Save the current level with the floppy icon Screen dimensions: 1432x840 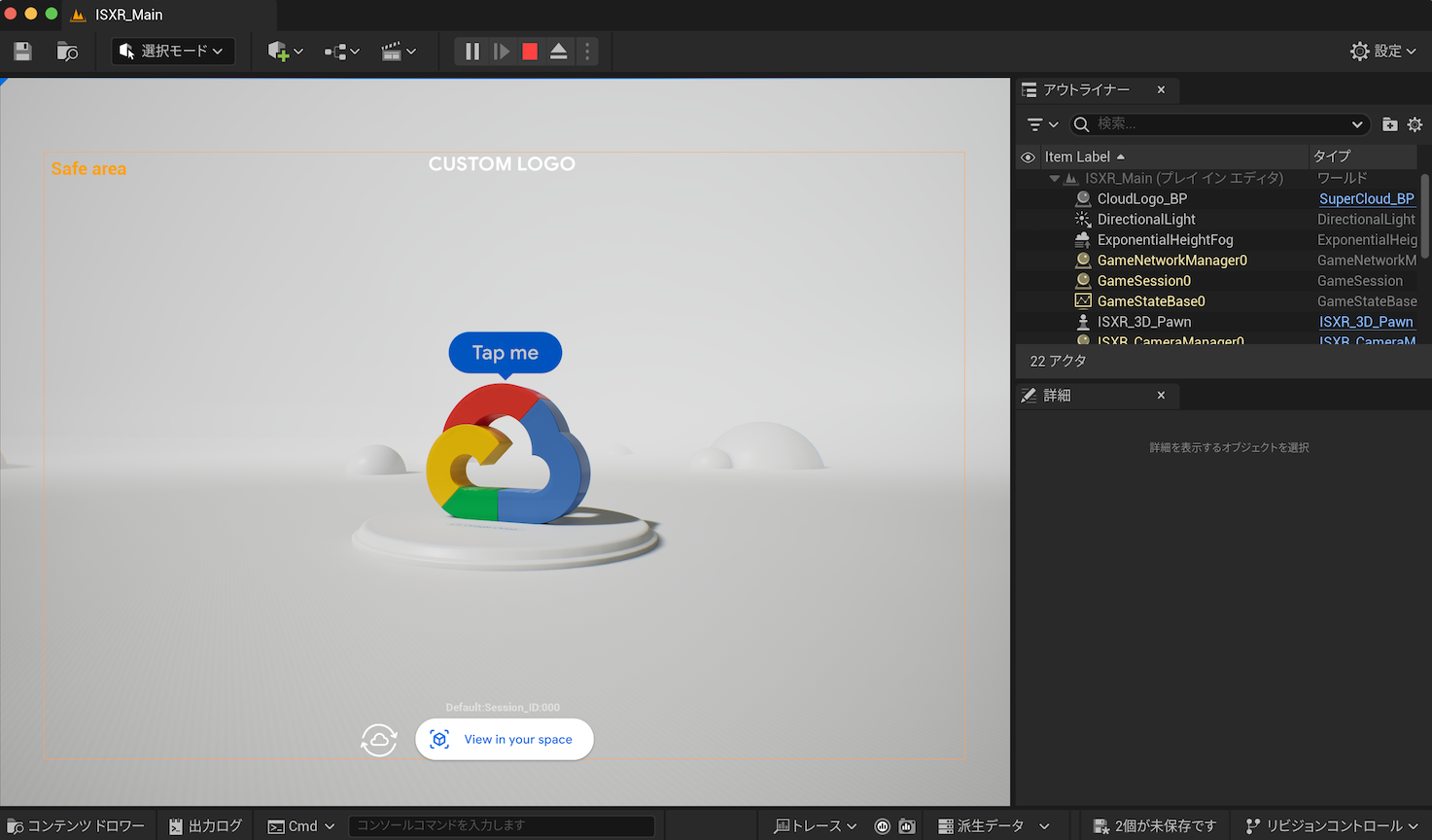pos(22,52)
